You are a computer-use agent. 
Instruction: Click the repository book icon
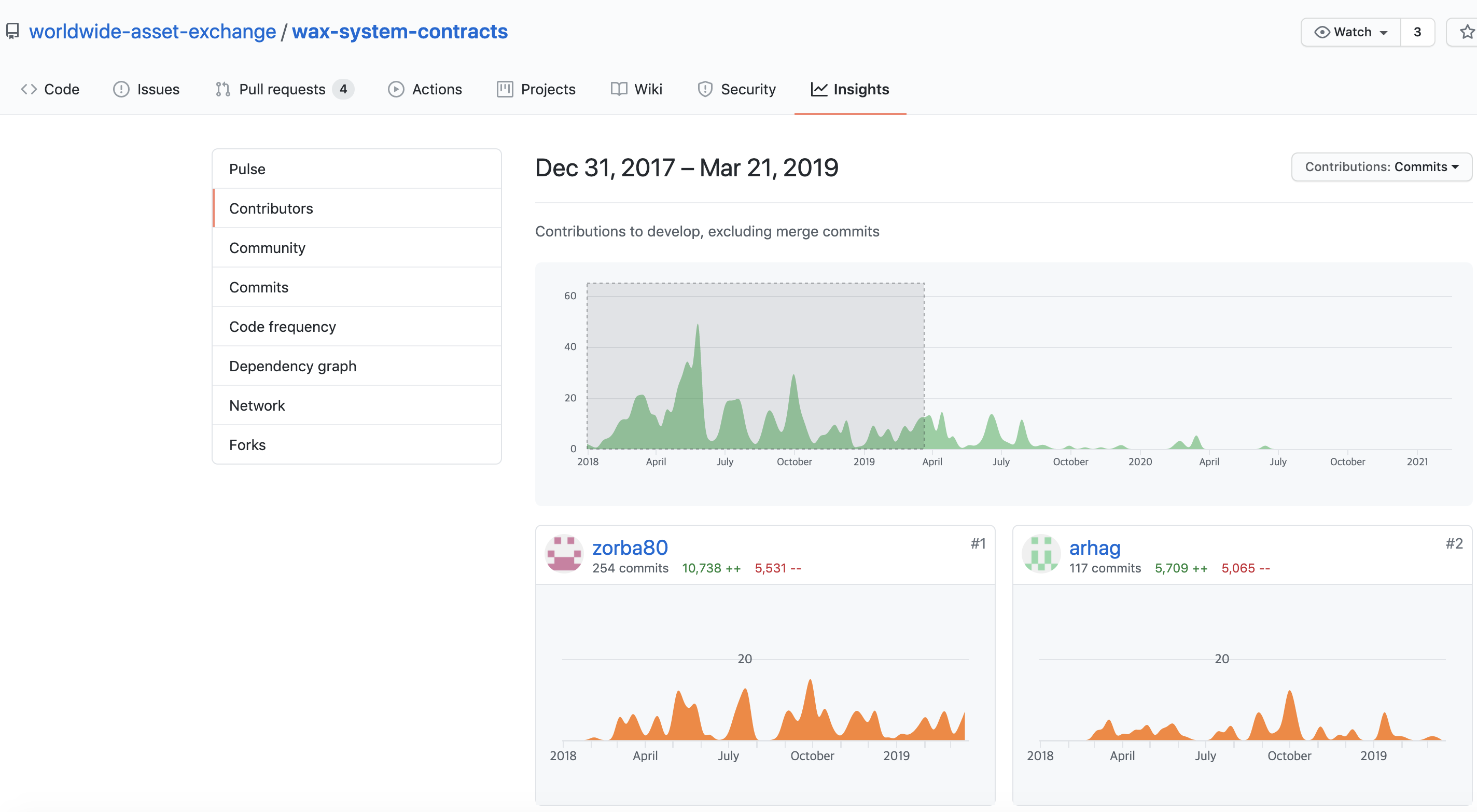(x=12, y=31)
